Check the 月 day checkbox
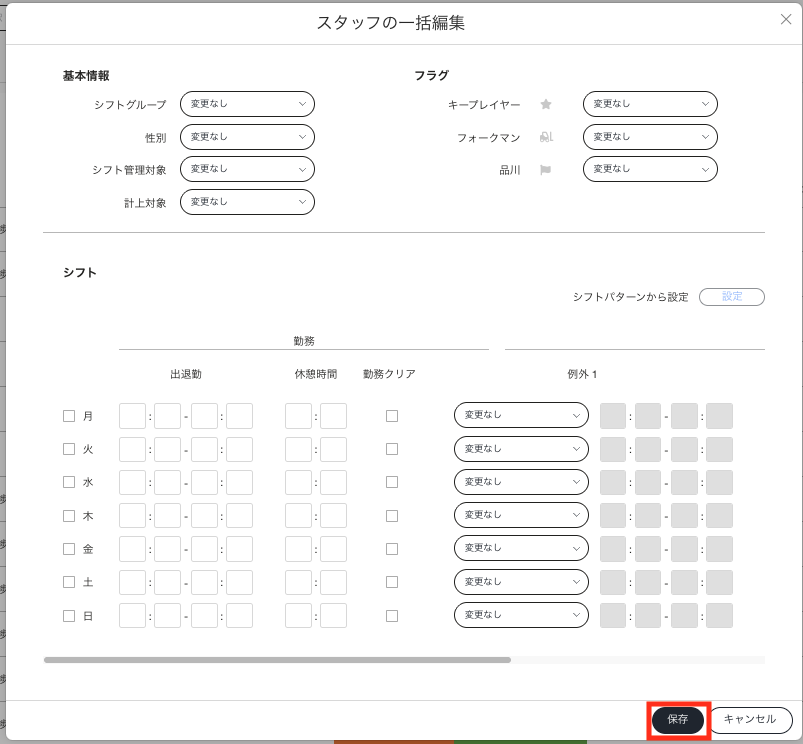803x744 pixels. (x=69, y=416)
